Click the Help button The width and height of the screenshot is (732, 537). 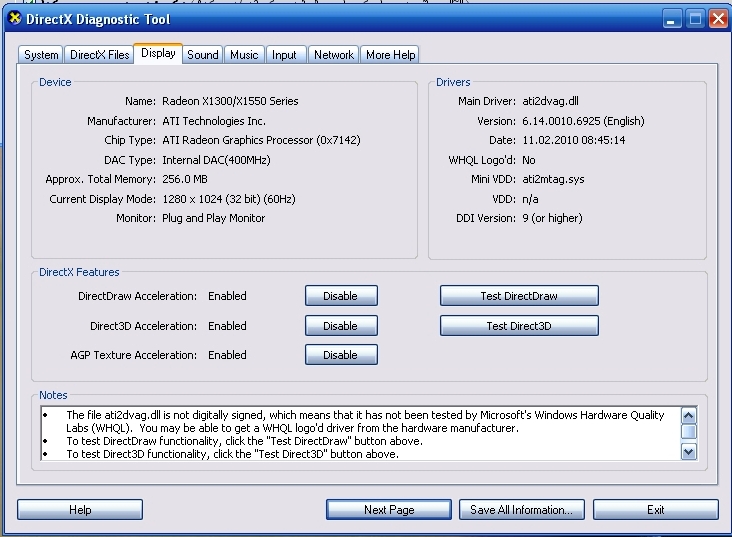(80, 510)
